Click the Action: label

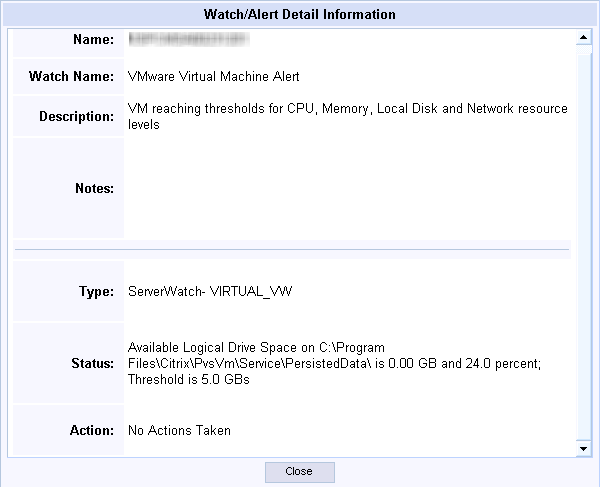pyautogui.click(x=92, y=430)
